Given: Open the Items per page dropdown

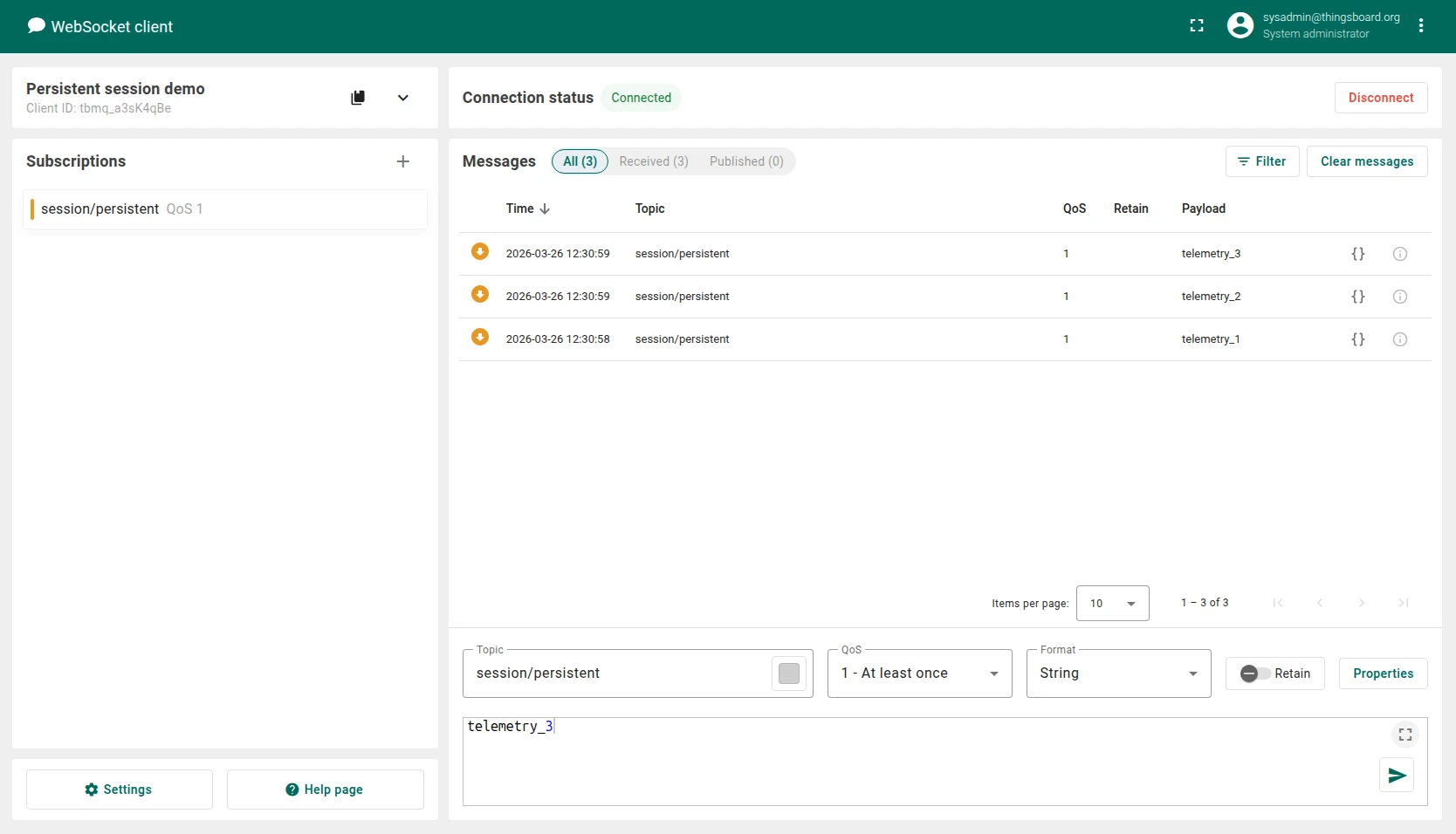Looking at the screenshot, I should [x=1112, y=604].
